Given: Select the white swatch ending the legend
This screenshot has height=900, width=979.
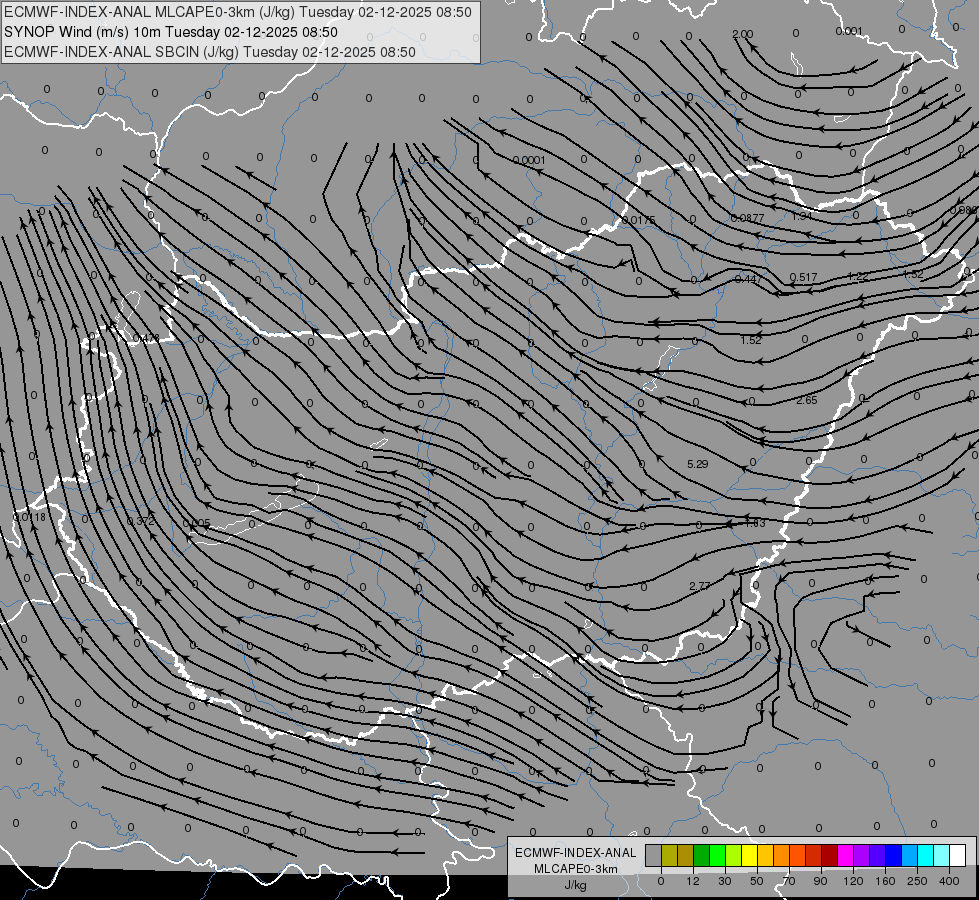Looking at the screenshot, I should pyautogui.click(x=957, y=855).
